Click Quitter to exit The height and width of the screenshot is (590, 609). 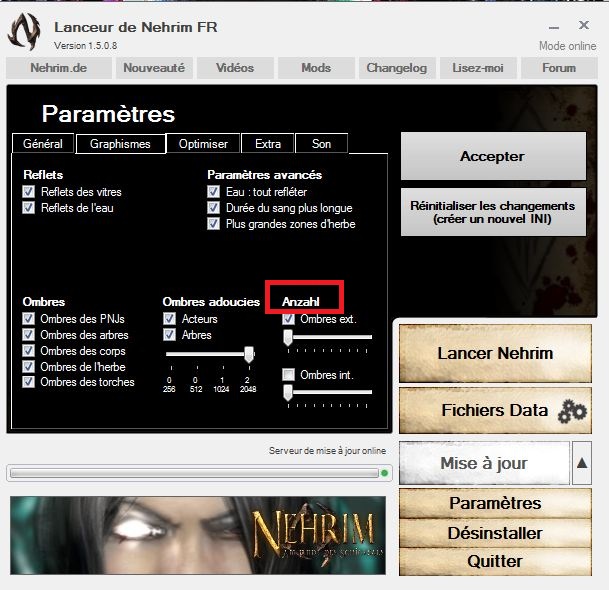495,561
